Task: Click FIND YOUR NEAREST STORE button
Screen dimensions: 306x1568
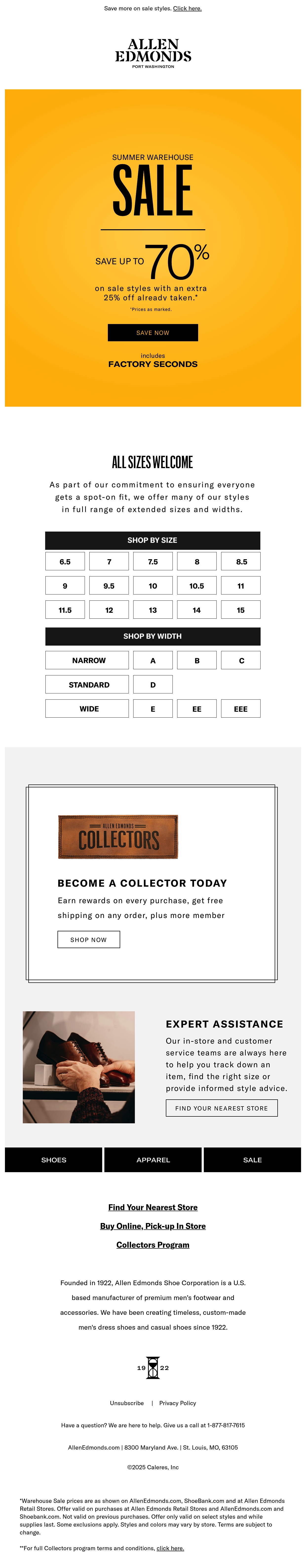Action: (x=221, y=1108)
